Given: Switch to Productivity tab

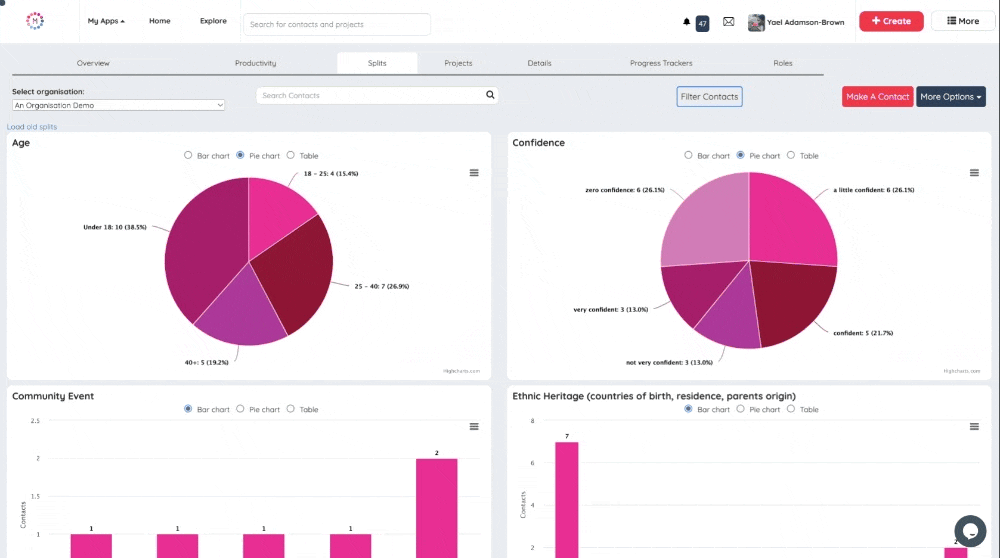Looking at the screenshot, I should [x=255, y=63].
